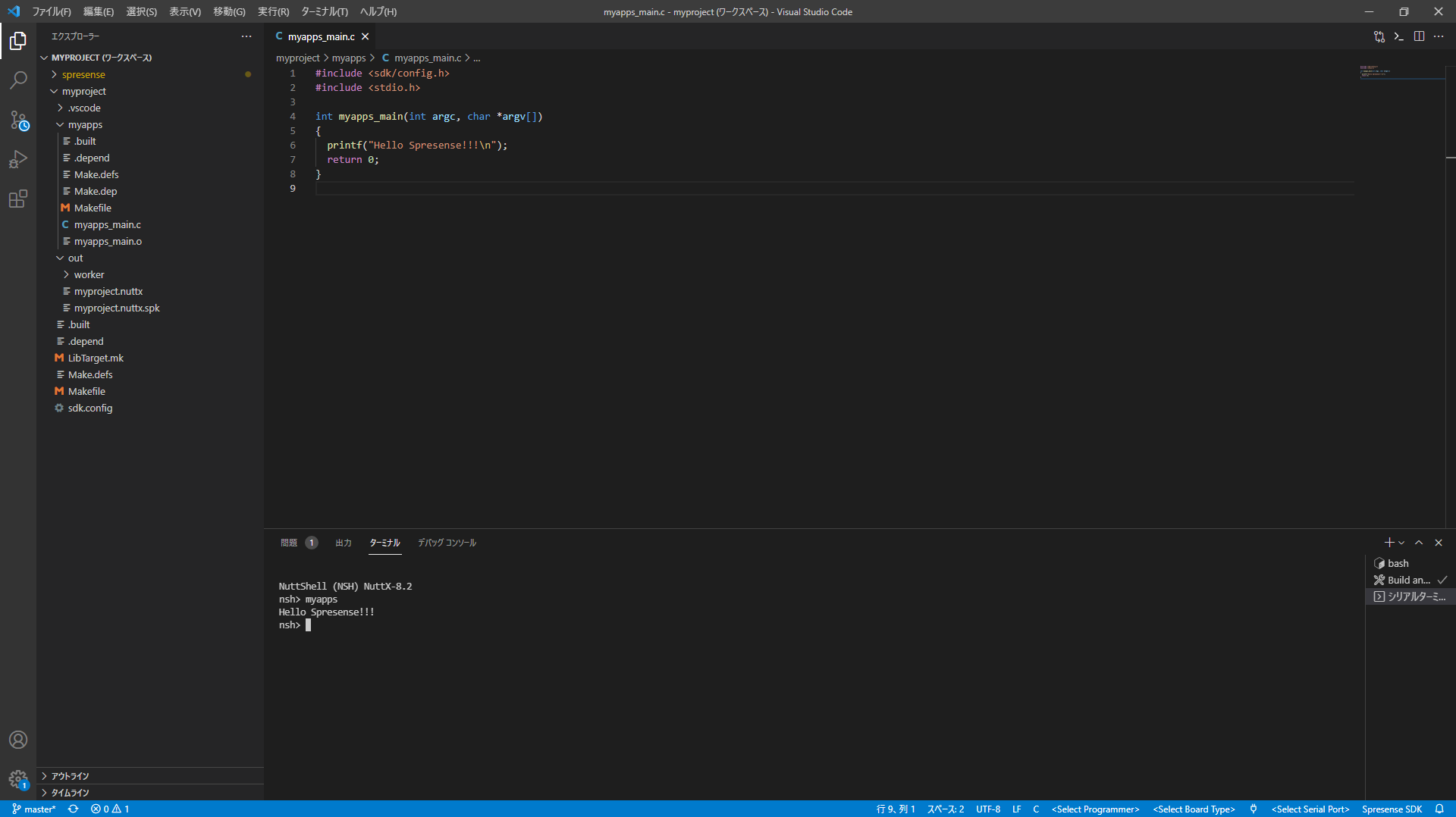Switch to the Output panel tab
Viewport: 1456px width, 817px height.
[344, 543]
